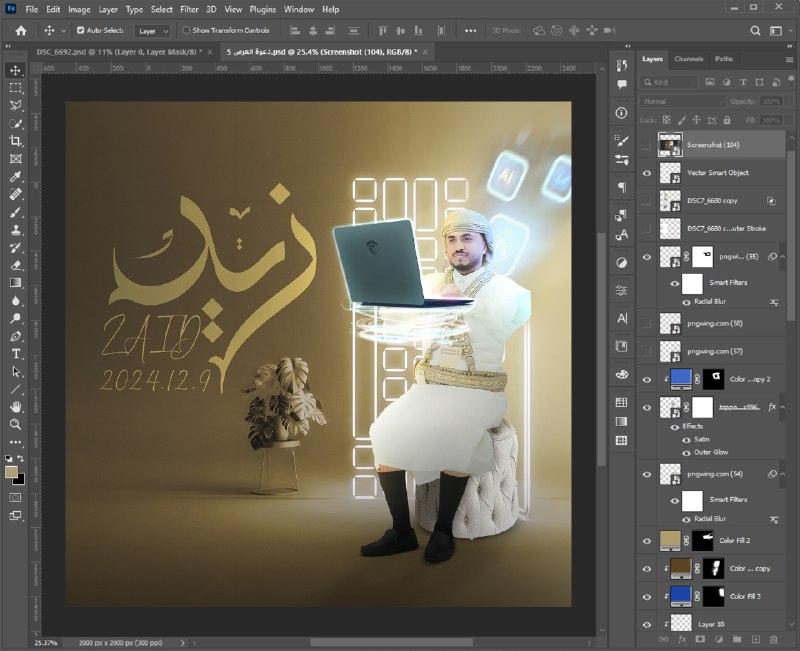This screenshot has width=800, height=651.
Task: Click the foreground color swatch
Action: click(11, 472)
